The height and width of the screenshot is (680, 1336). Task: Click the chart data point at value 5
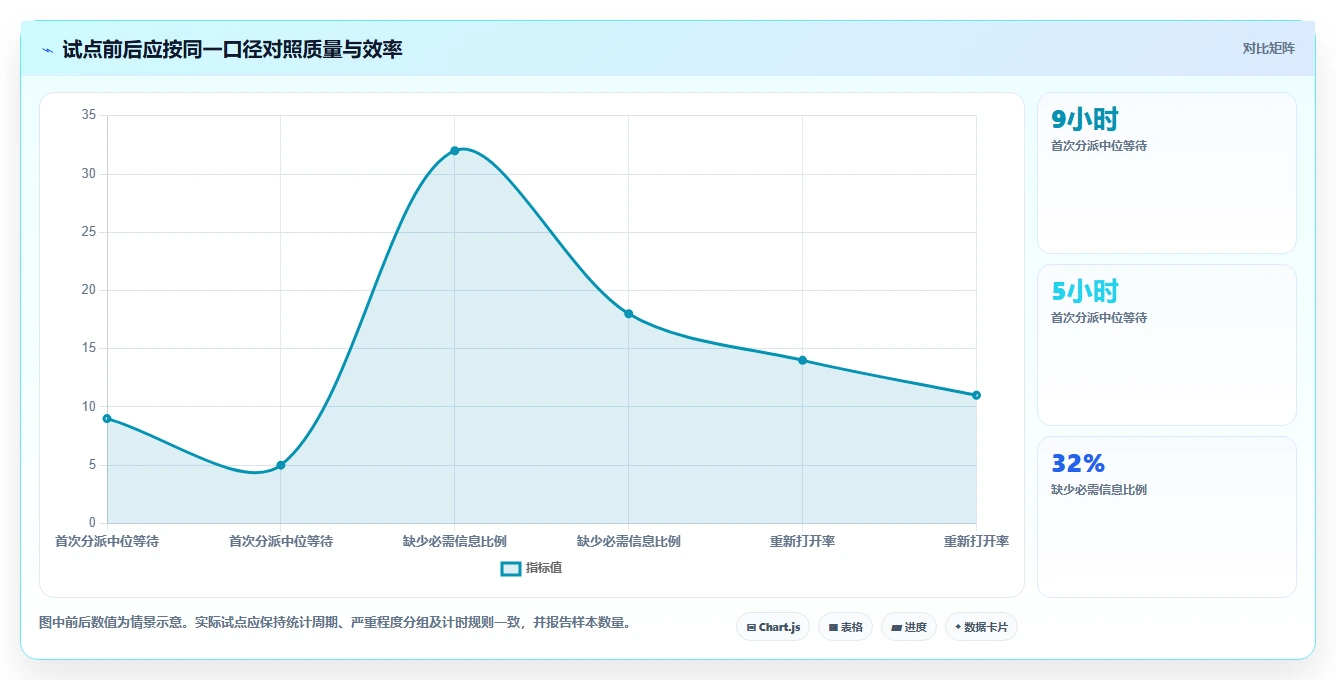coord(281,465)
